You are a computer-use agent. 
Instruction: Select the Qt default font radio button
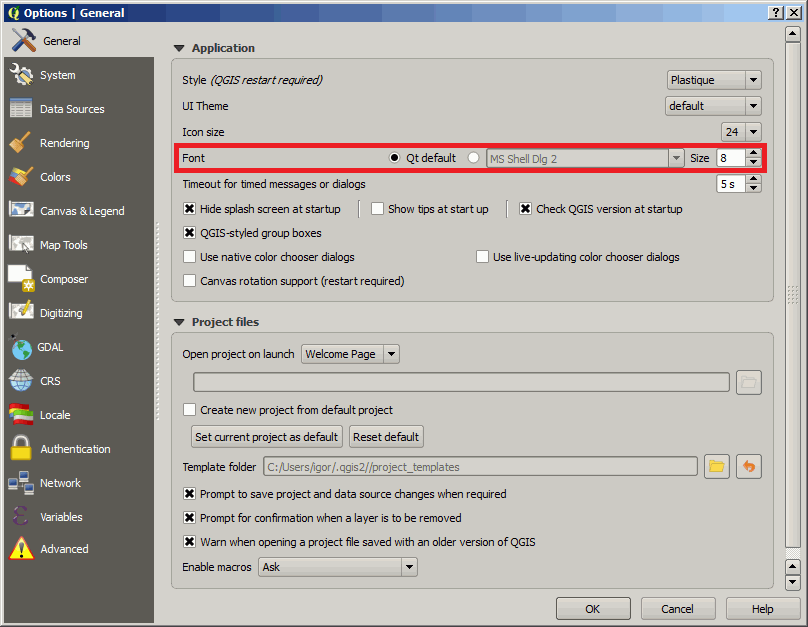click(394, 158)
